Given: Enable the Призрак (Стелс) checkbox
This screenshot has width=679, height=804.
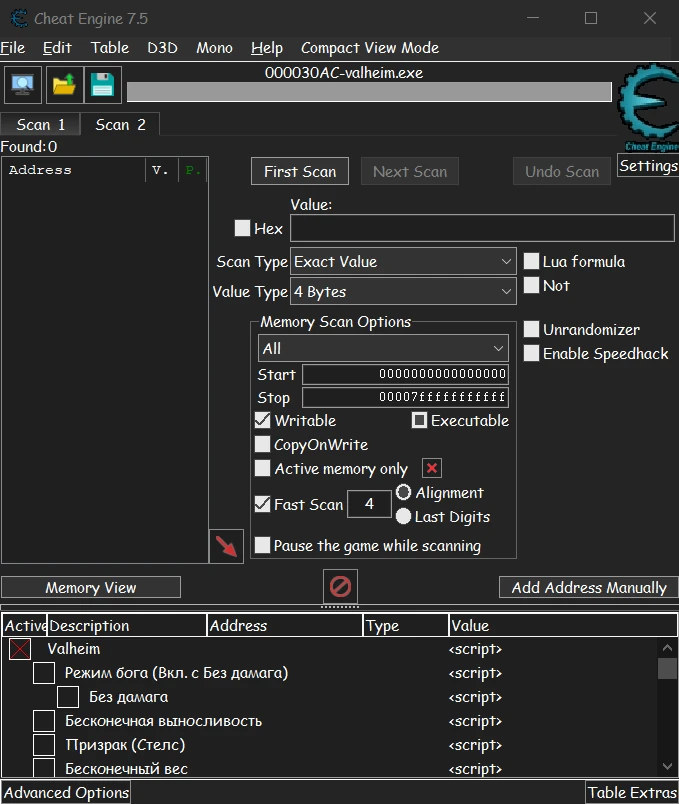Looking at the screenshot, I should (x=44, y=745).
